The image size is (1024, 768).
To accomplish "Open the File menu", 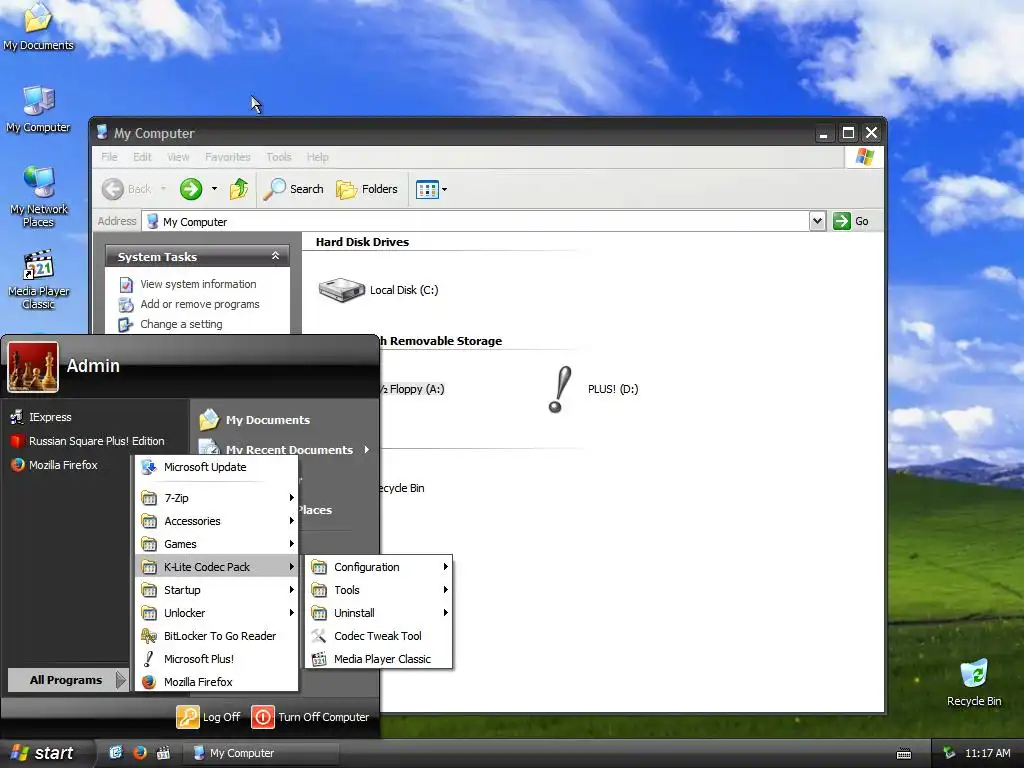I will (109, 157).
